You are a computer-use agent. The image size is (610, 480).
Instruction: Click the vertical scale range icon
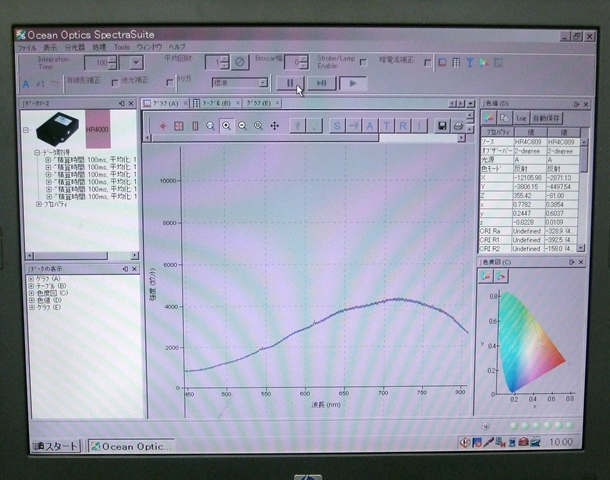click(x=195, y=126)
